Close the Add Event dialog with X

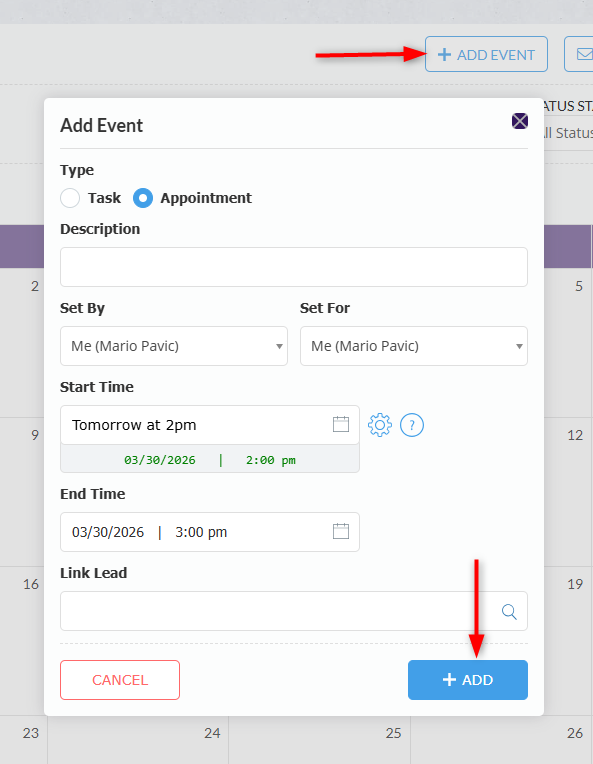519,121
